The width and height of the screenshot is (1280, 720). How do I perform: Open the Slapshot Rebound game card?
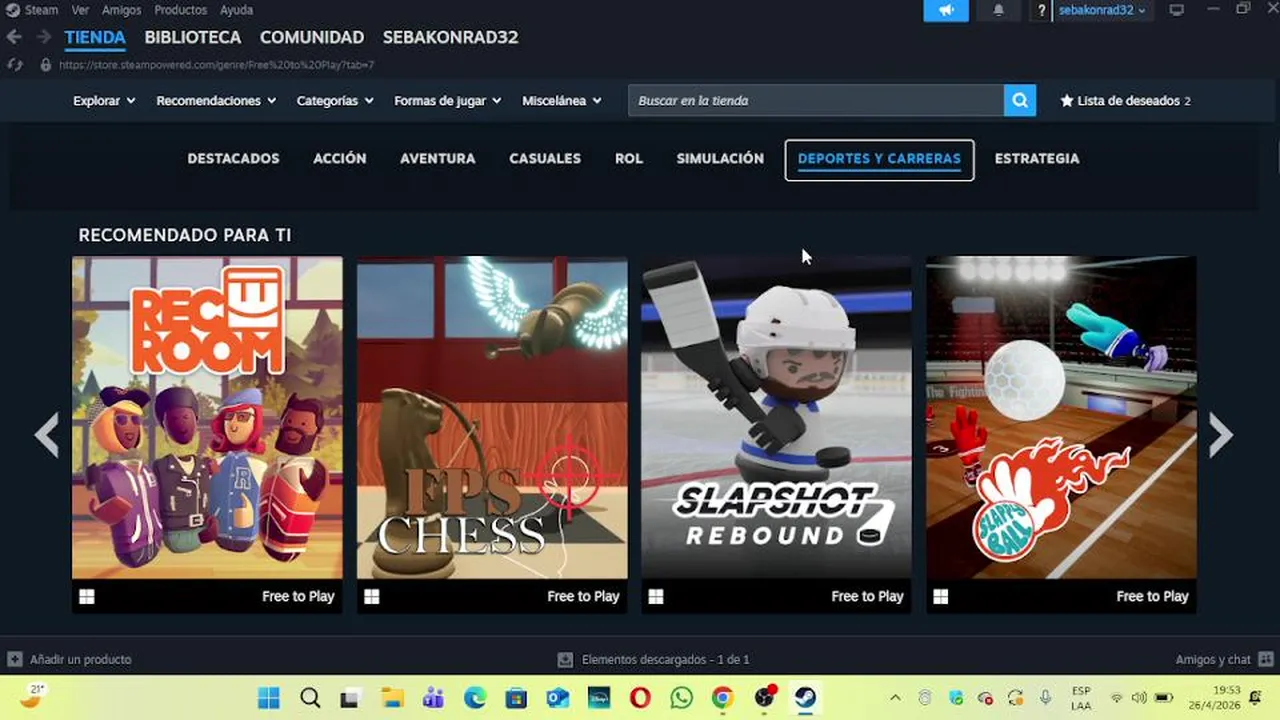[x=776, y=434]
